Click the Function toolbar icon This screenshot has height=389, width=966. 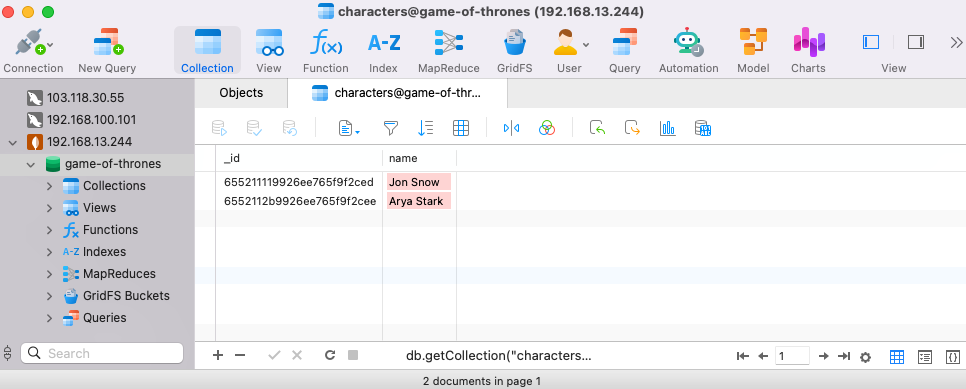[325, 43]
